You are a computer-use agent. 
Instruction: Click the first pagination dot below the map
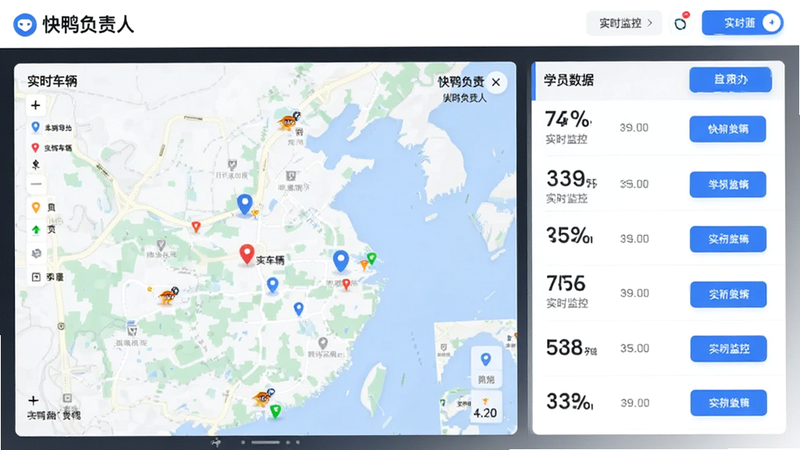[243, 442]
